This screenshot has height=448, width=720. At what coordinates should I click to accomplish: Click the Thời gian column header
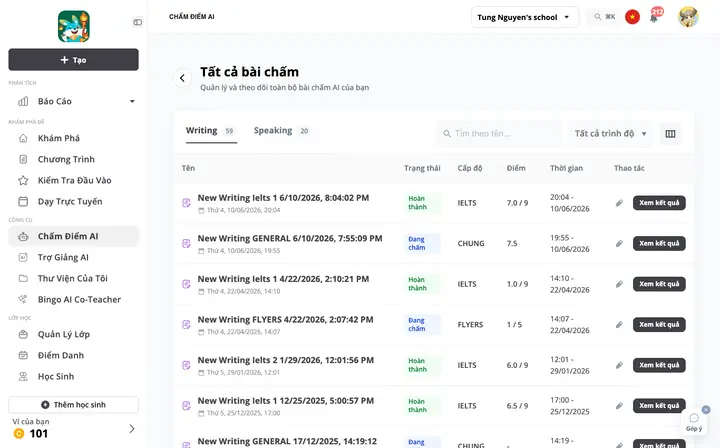click(566, 168)
